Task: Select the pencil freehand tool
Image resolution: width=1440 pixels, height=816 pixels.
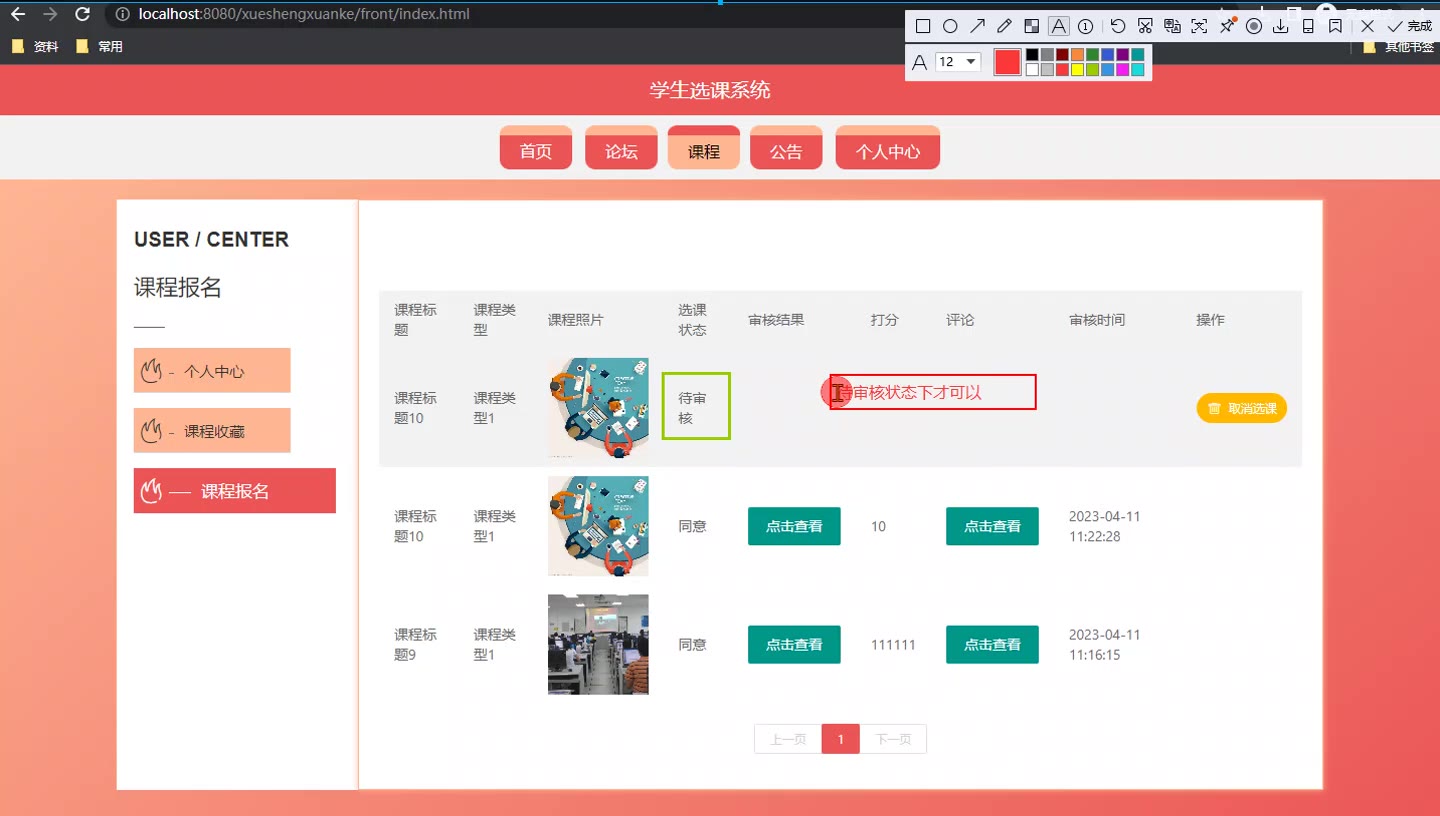Action: click(x=1004, y=26)
